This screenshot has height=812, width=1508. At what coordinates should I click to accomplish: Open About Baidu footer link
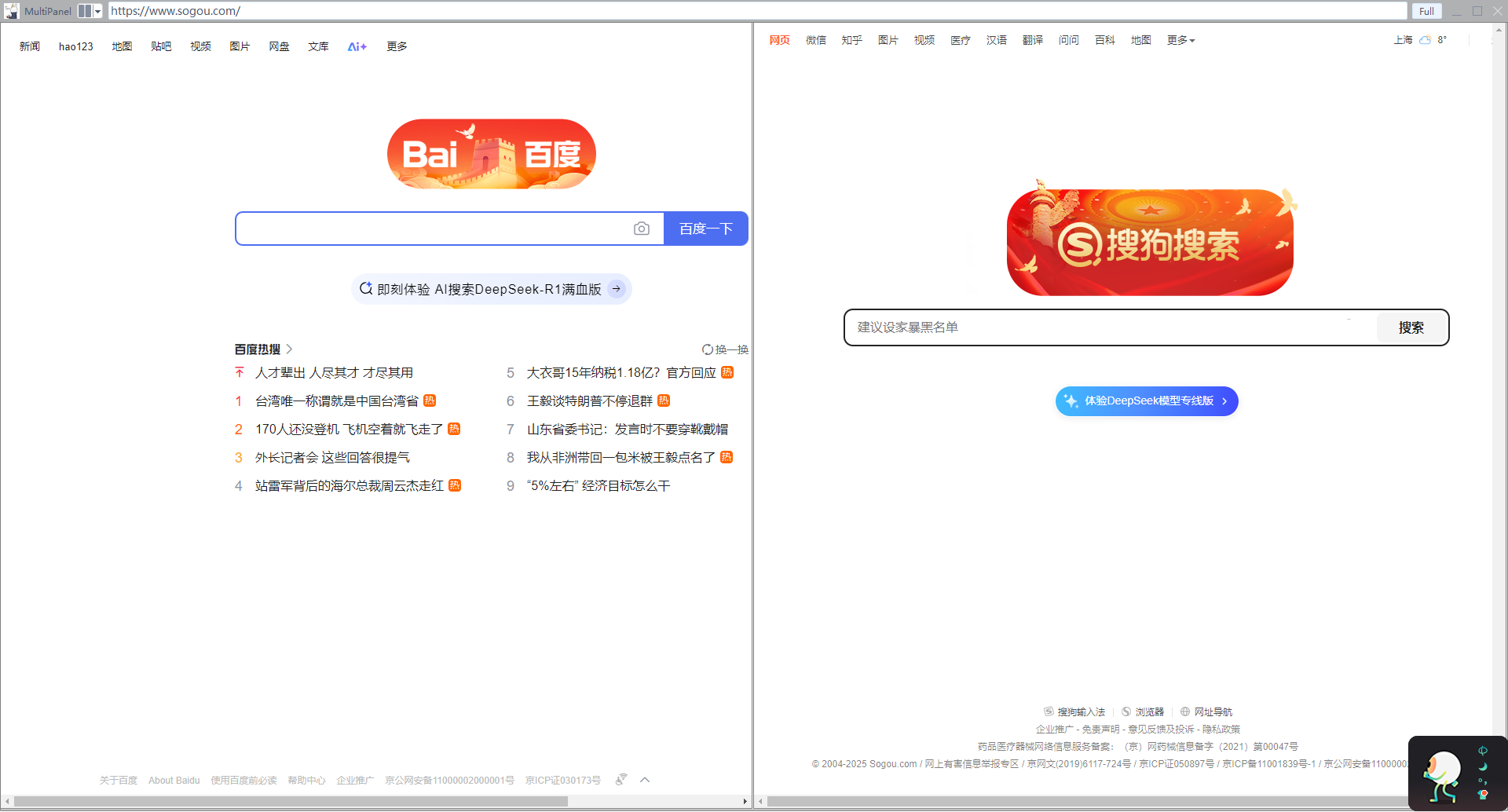tap(174, 780)
